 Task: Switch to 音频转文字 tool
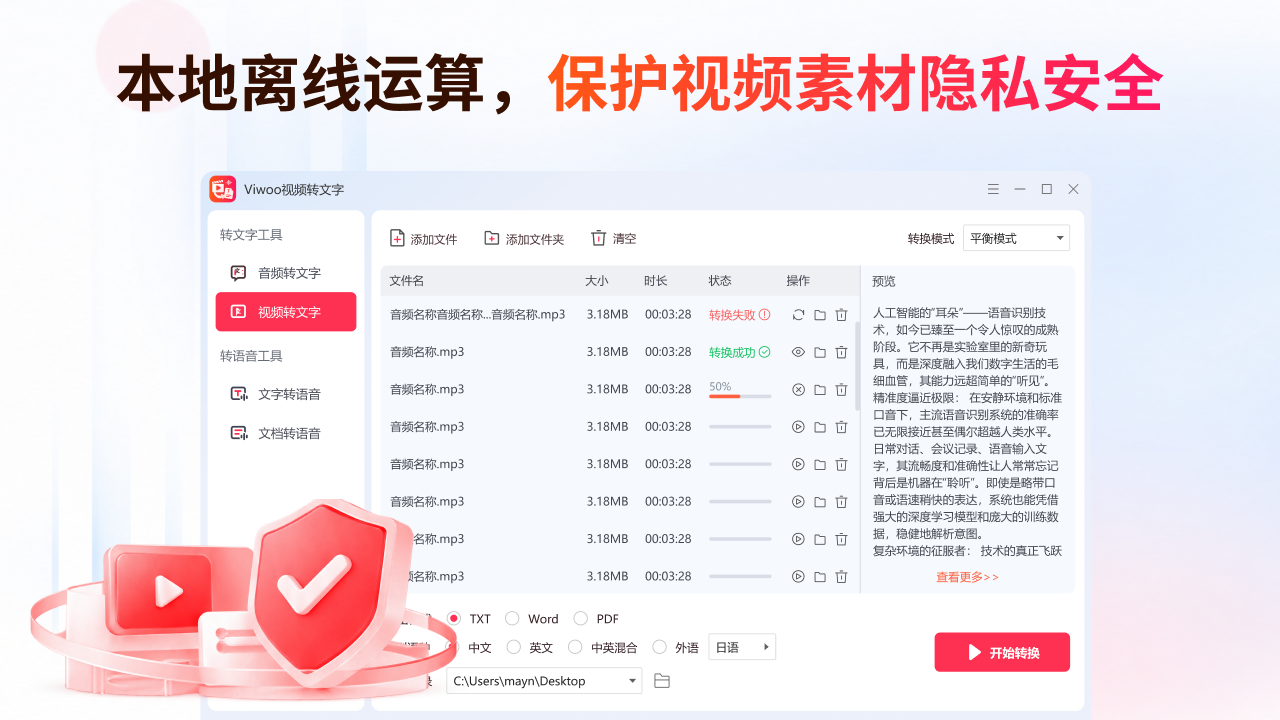point(286,273)
